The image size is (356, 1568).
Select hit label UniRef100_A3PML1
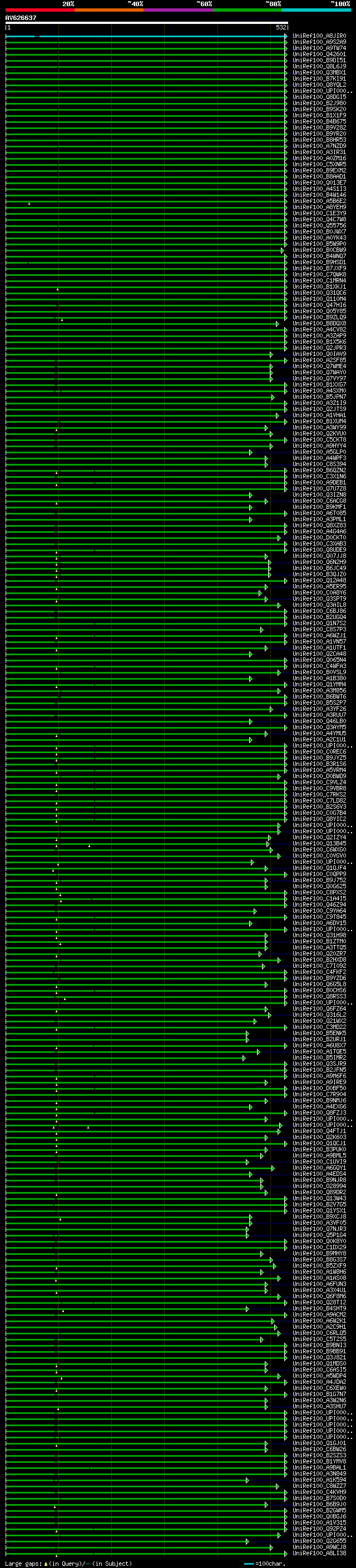(x=319, y=519)
